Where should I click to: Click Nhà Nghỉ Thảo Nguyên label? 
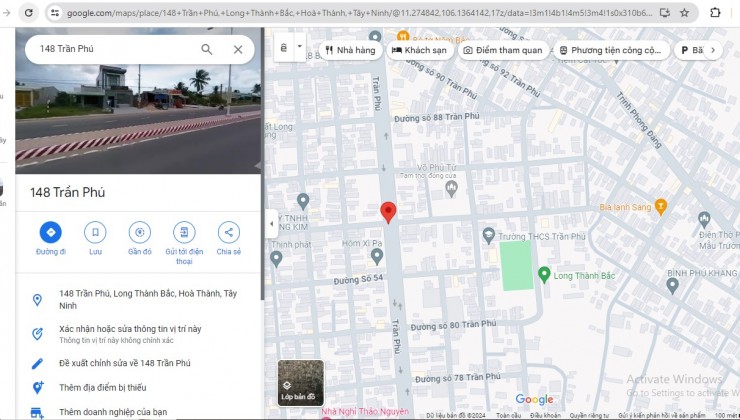(x=365, y=412)
